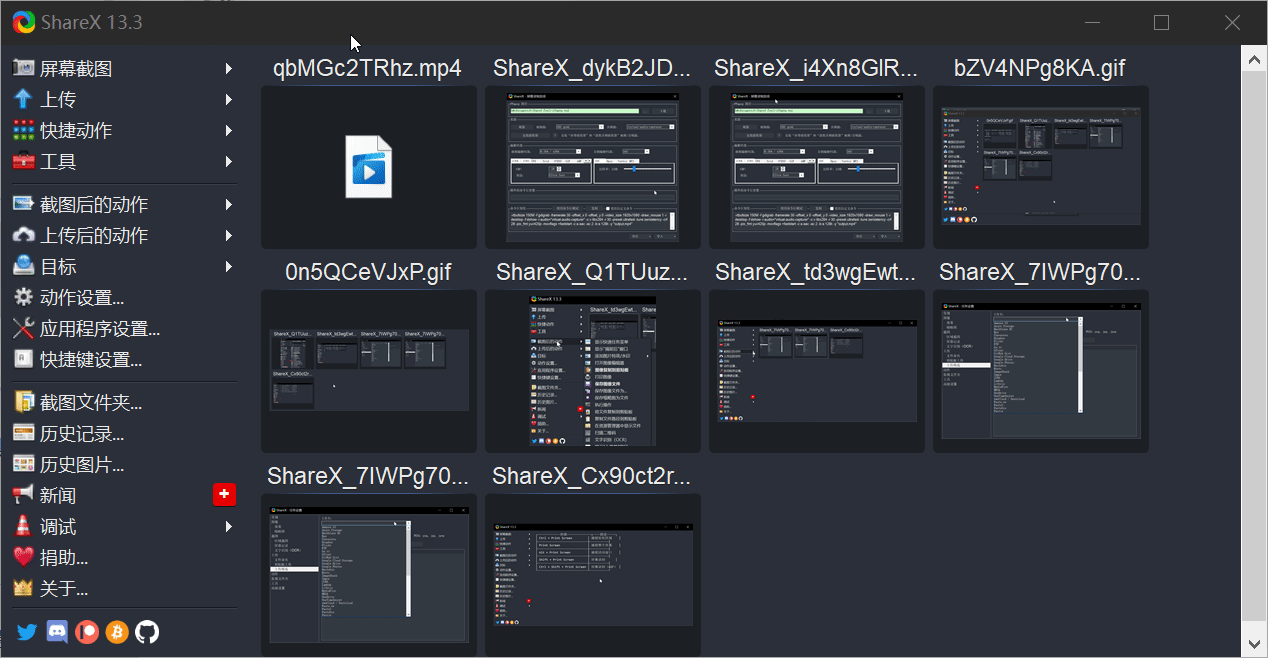The image size is (1268, 658).
Task: Expand the 快捷动作 submenu arrow
Action: [x=229, y=130]
